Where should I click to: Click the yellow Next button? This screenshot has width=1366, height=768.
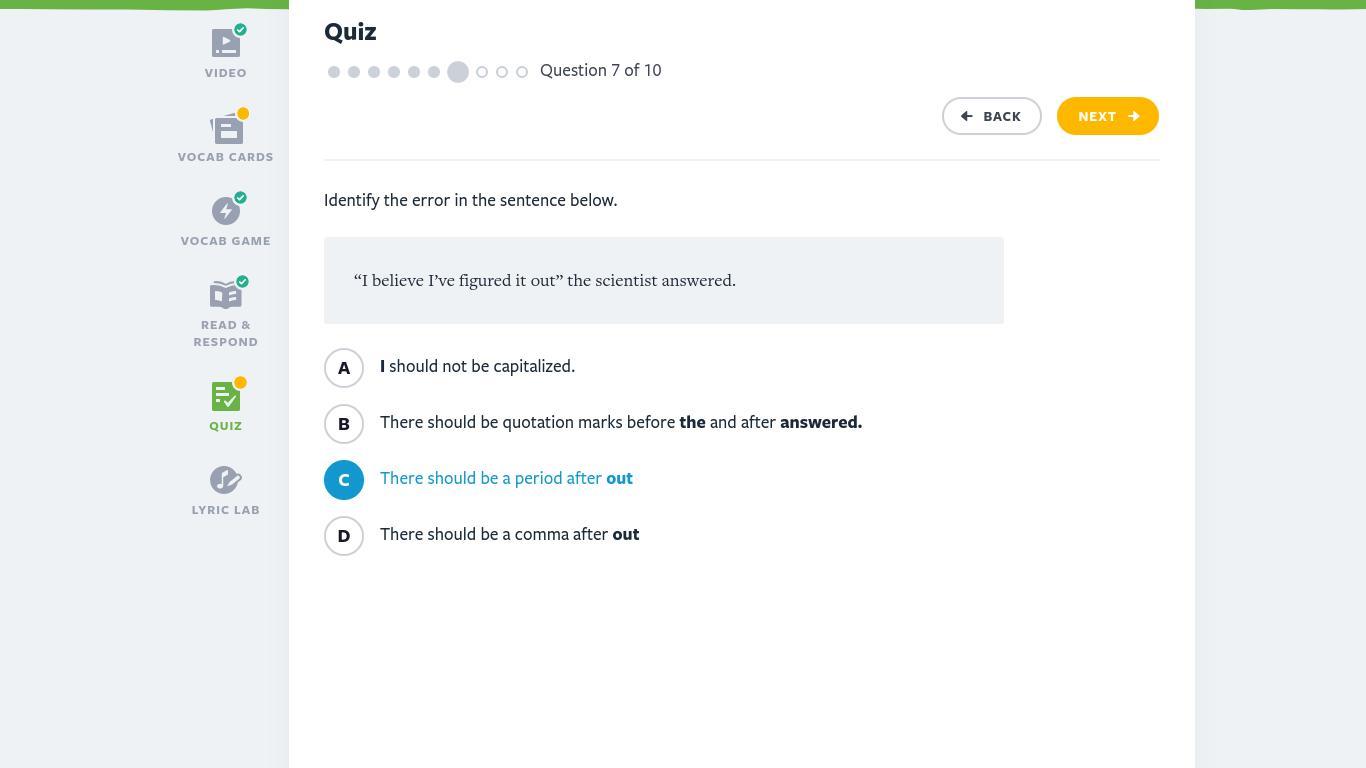click(x=1107, y=116)
